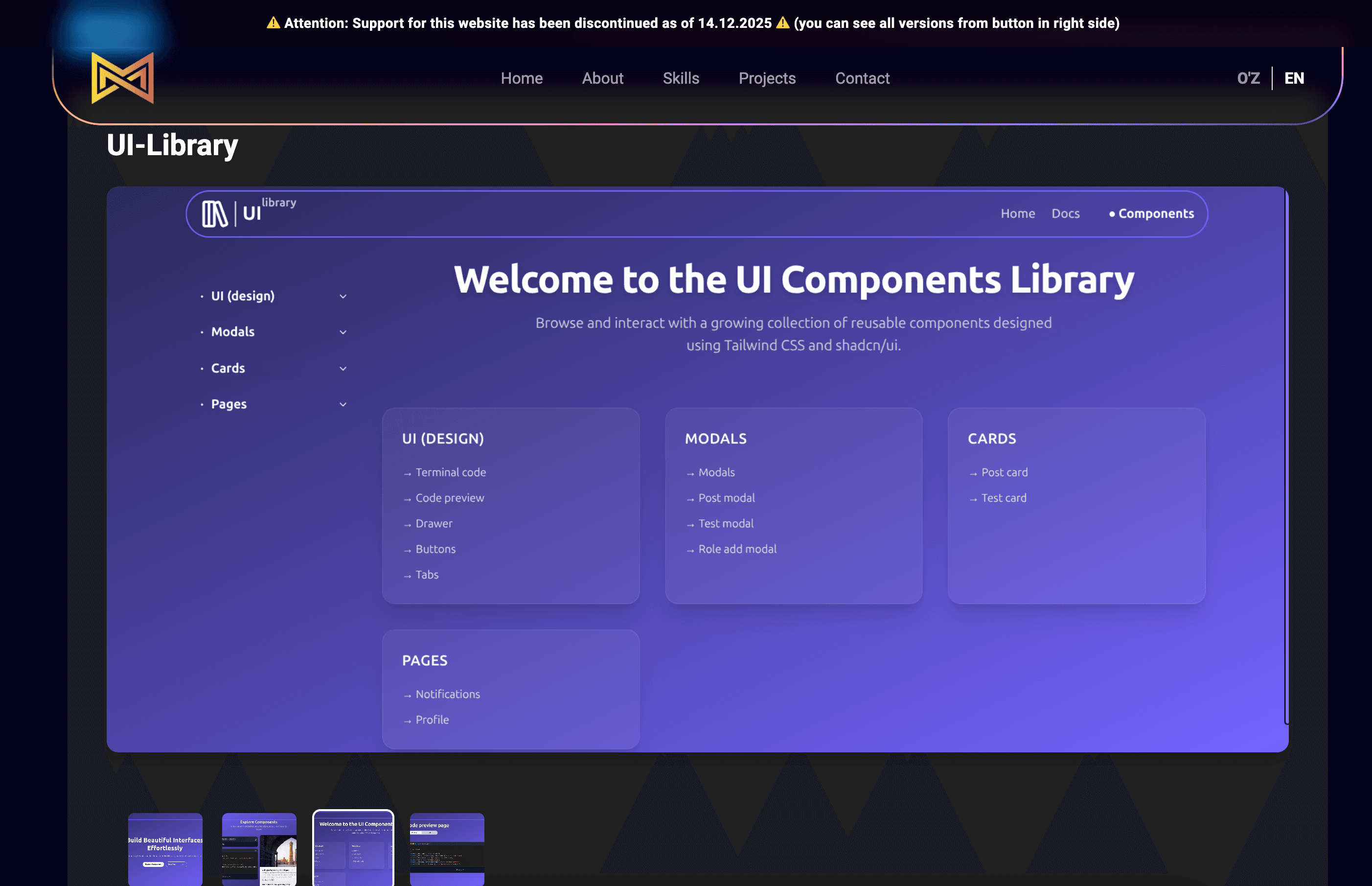Click the gold M site logo
The image size is (1372, 886).
122,78
